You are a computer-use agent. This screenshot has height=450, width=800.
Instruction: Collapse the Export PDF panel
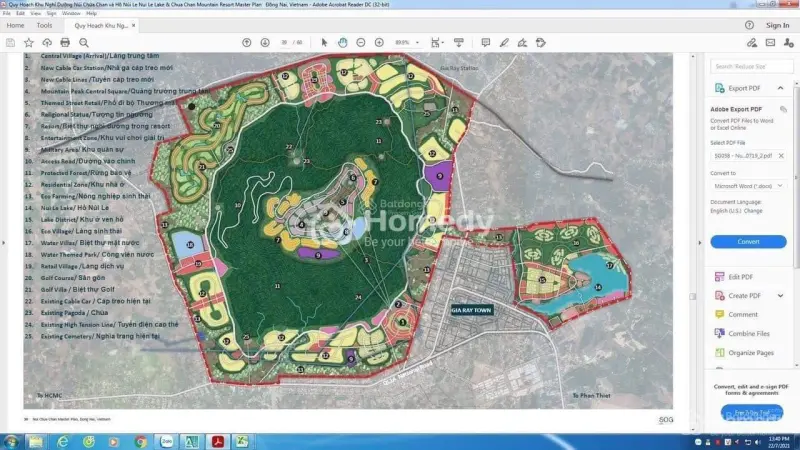tap(782, 88)
